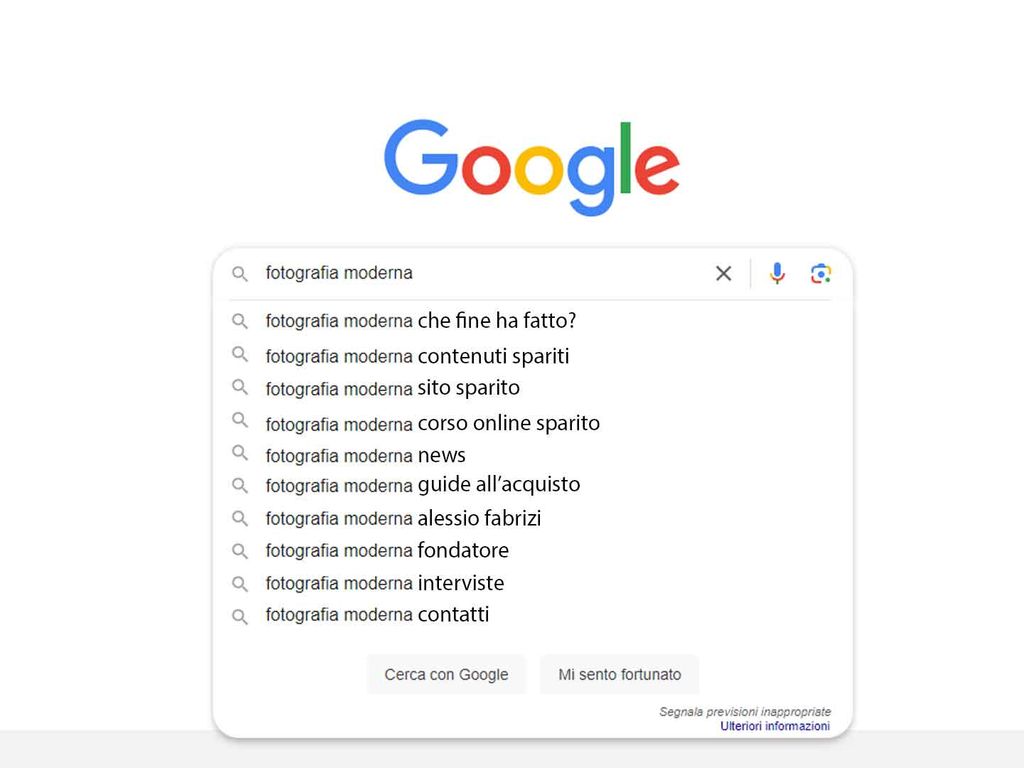Click the microphone voice search icon
Image resolution: width=1024 pixels, height=768 pixels.
point(777,273)
